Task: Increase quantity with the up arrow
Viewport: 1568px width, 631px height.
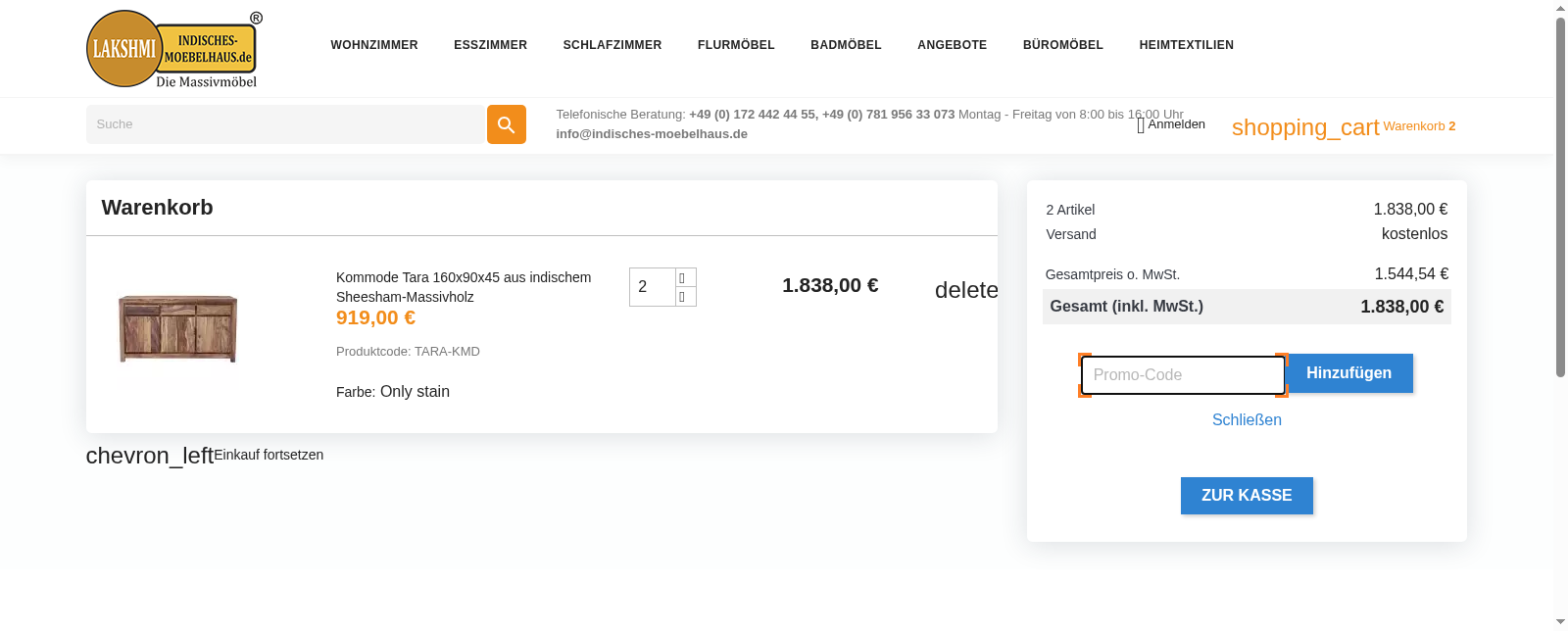Action: coord(686,278)
